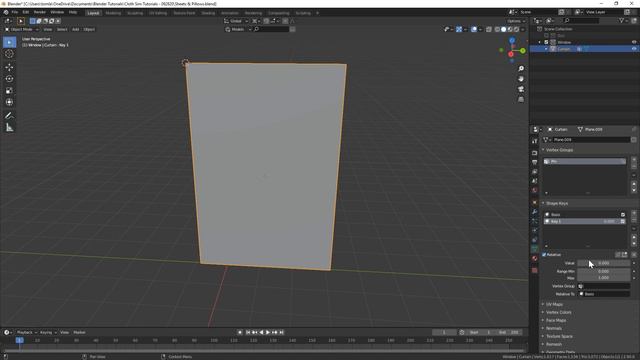Open the Object Data properties tab
This screenshot has width=640, height=360.
(x=535, y=249)
